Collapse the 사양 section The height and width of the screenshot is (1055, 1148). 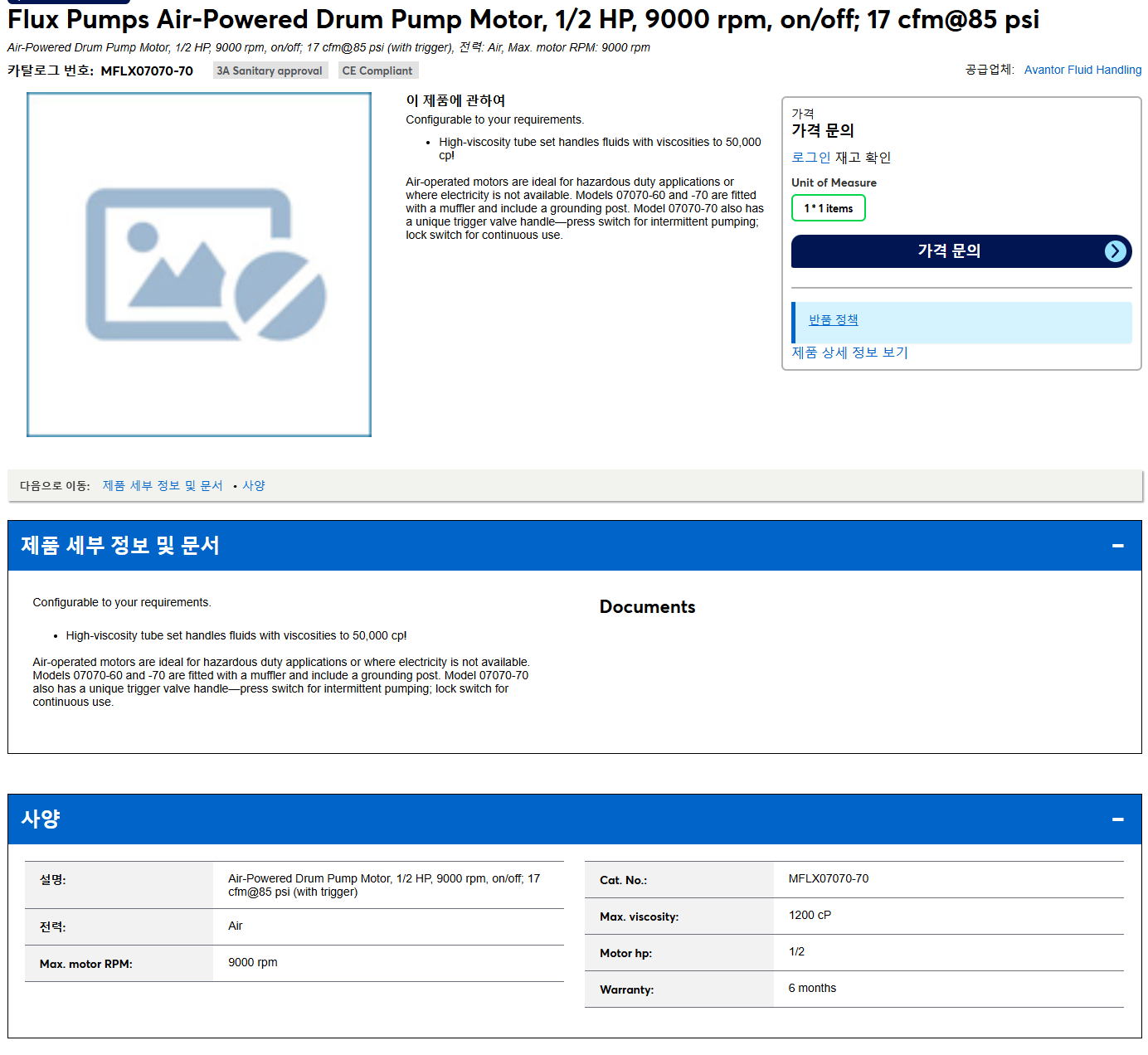tap(1117, 819)
